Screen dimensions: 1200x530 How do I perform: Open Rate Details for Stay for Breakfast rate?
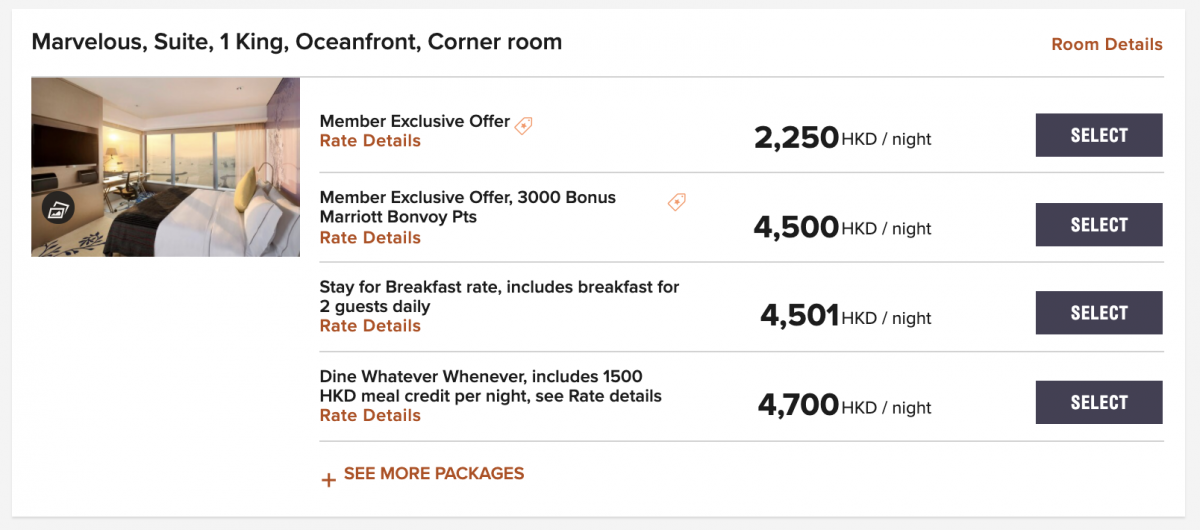click(x=370, y=326)
